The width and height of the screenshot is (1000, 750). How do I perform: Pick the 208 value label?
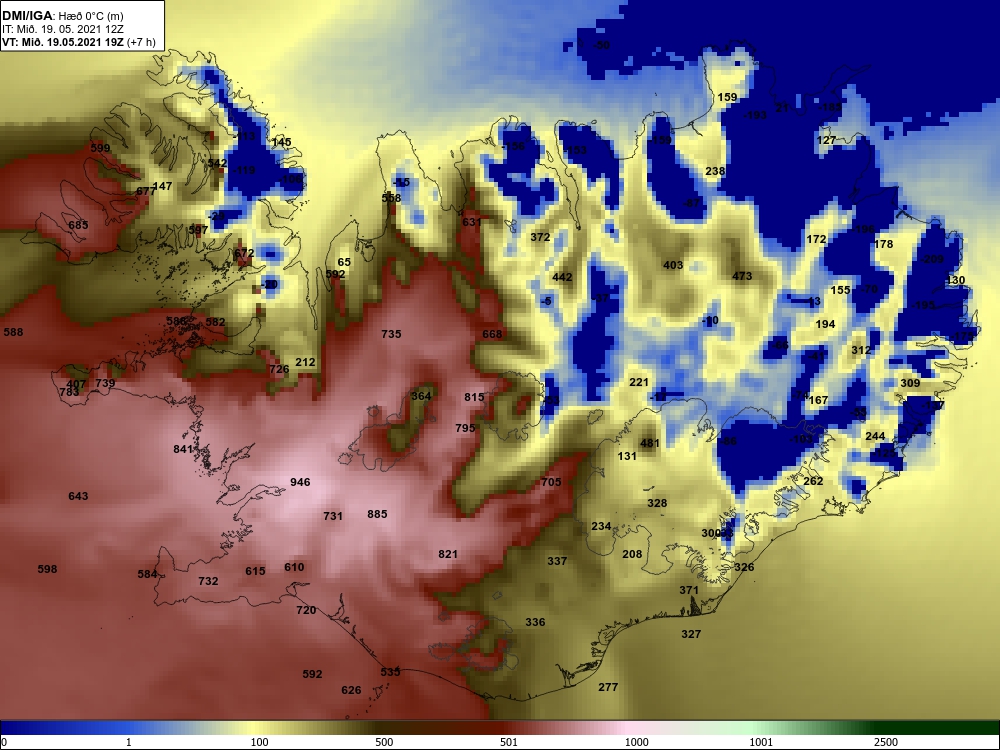[x=632, y=554]
